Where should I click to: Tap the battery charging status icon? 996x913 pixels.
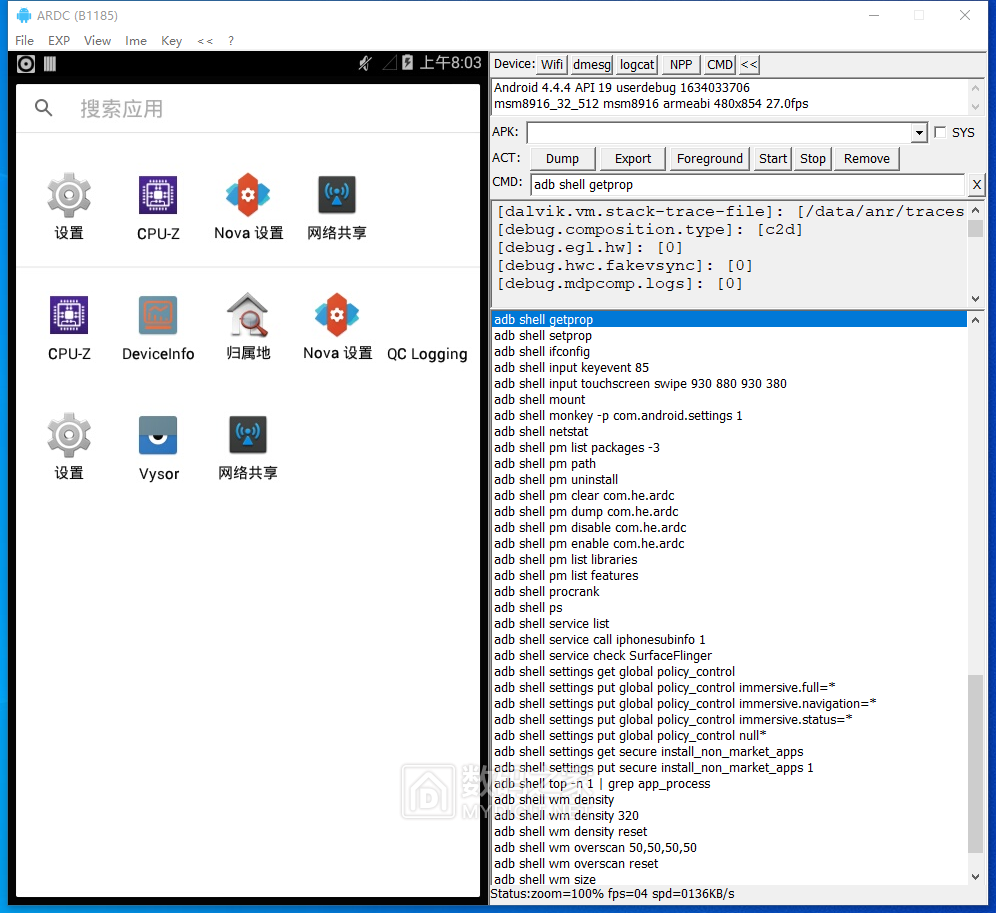tap(407, 62)
